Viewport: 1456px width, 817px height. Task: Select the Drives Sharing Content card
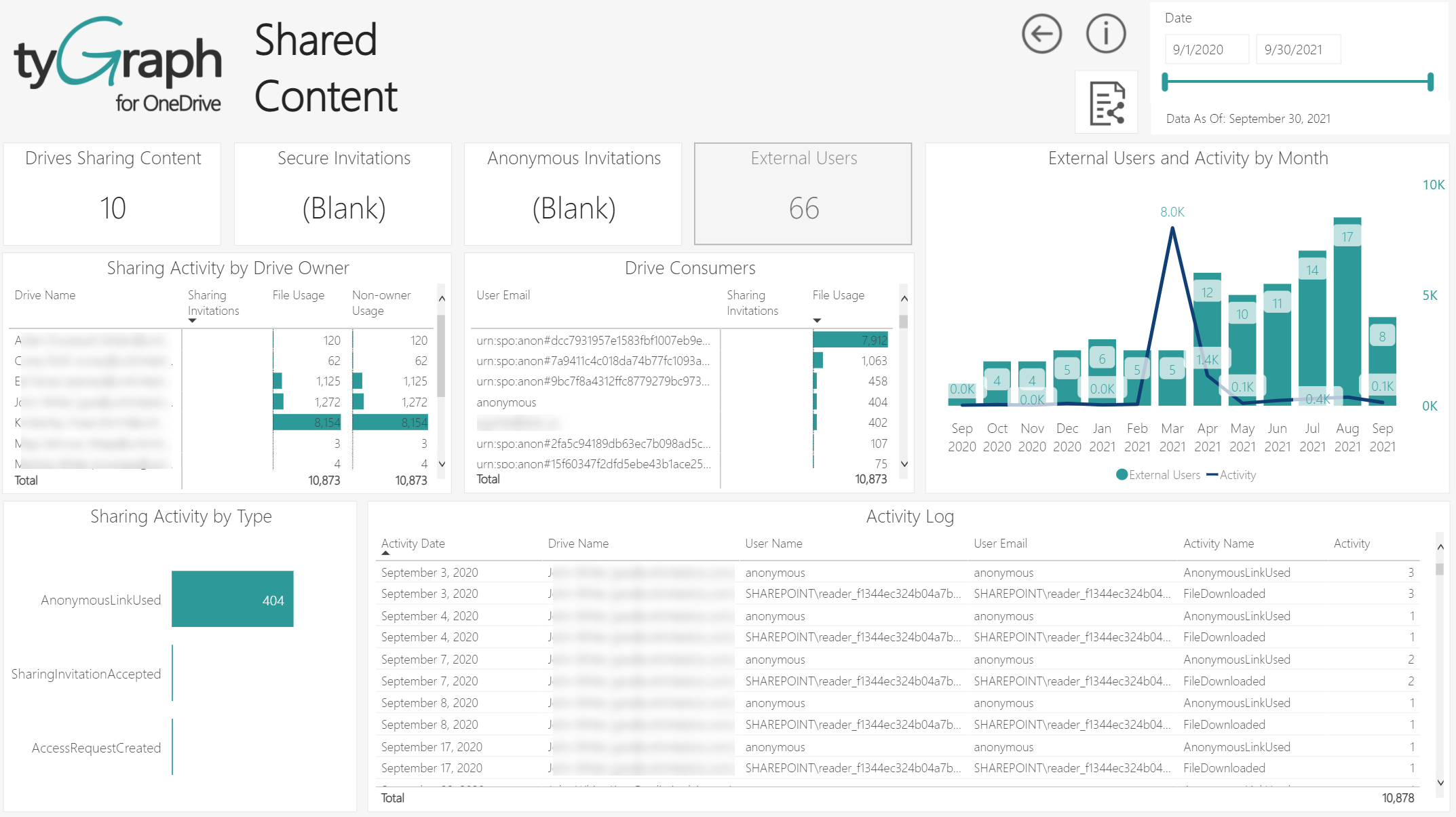click(113, 194)
